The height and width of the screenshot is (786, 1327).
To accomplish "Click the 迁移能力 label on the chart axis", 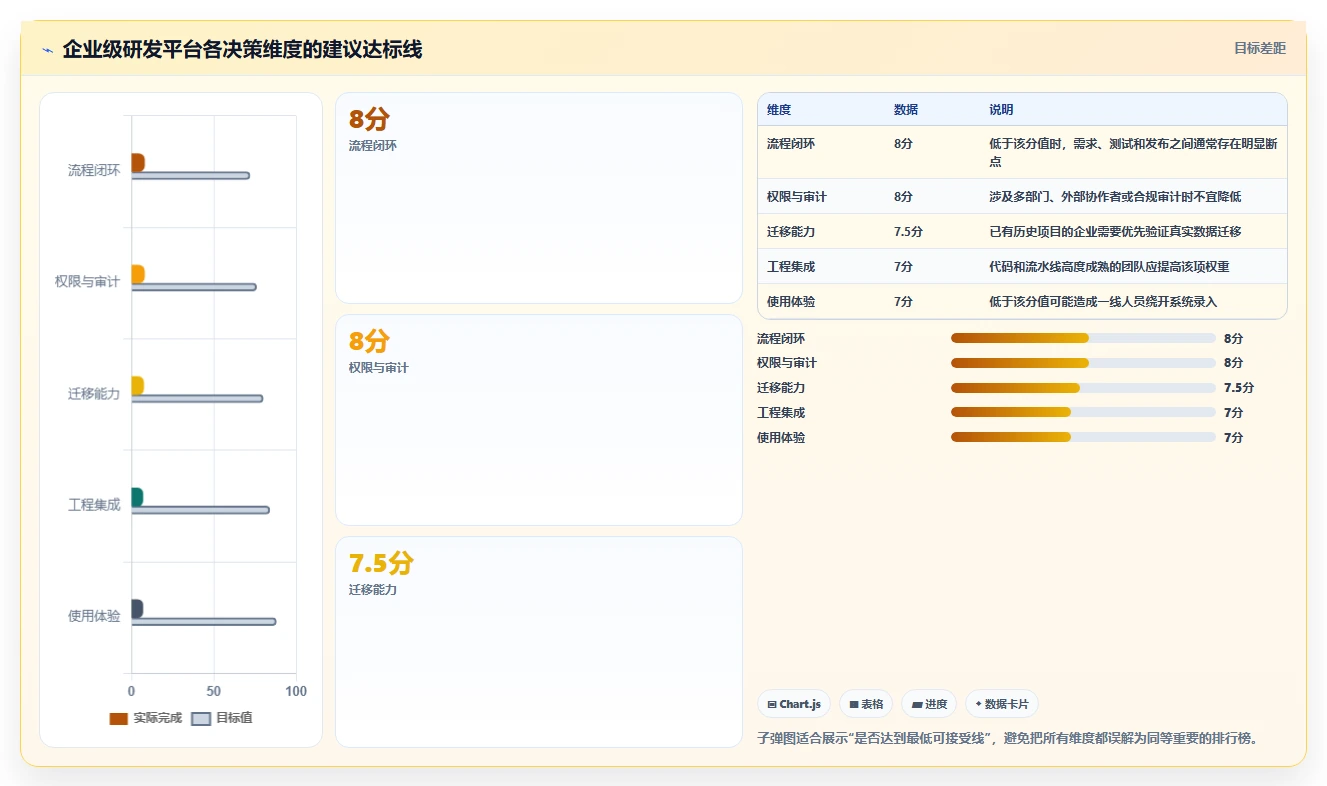I will coord(94,394).
